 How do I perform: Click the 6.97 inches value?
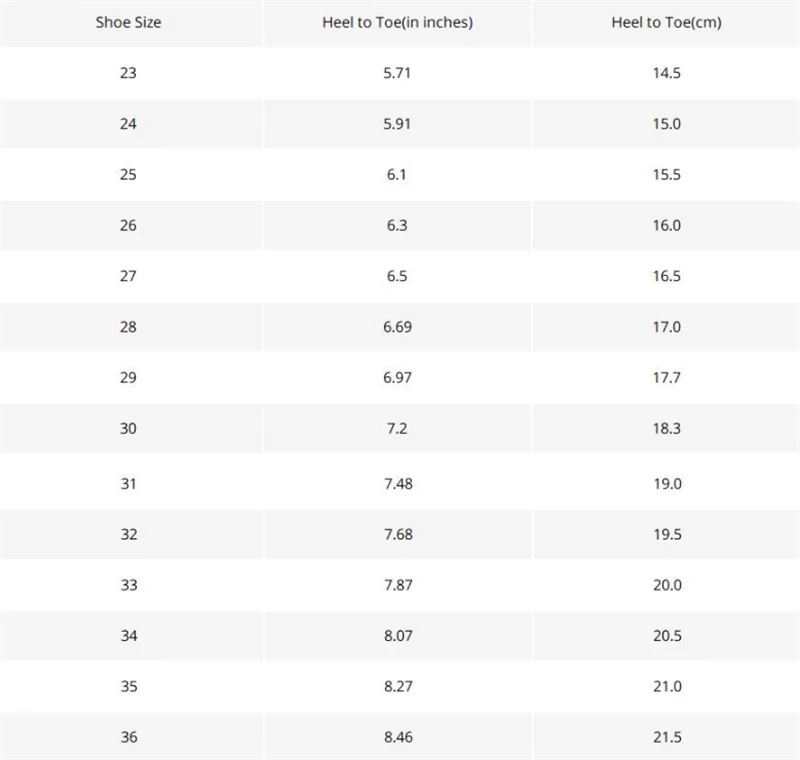click(x=397, y=378)
